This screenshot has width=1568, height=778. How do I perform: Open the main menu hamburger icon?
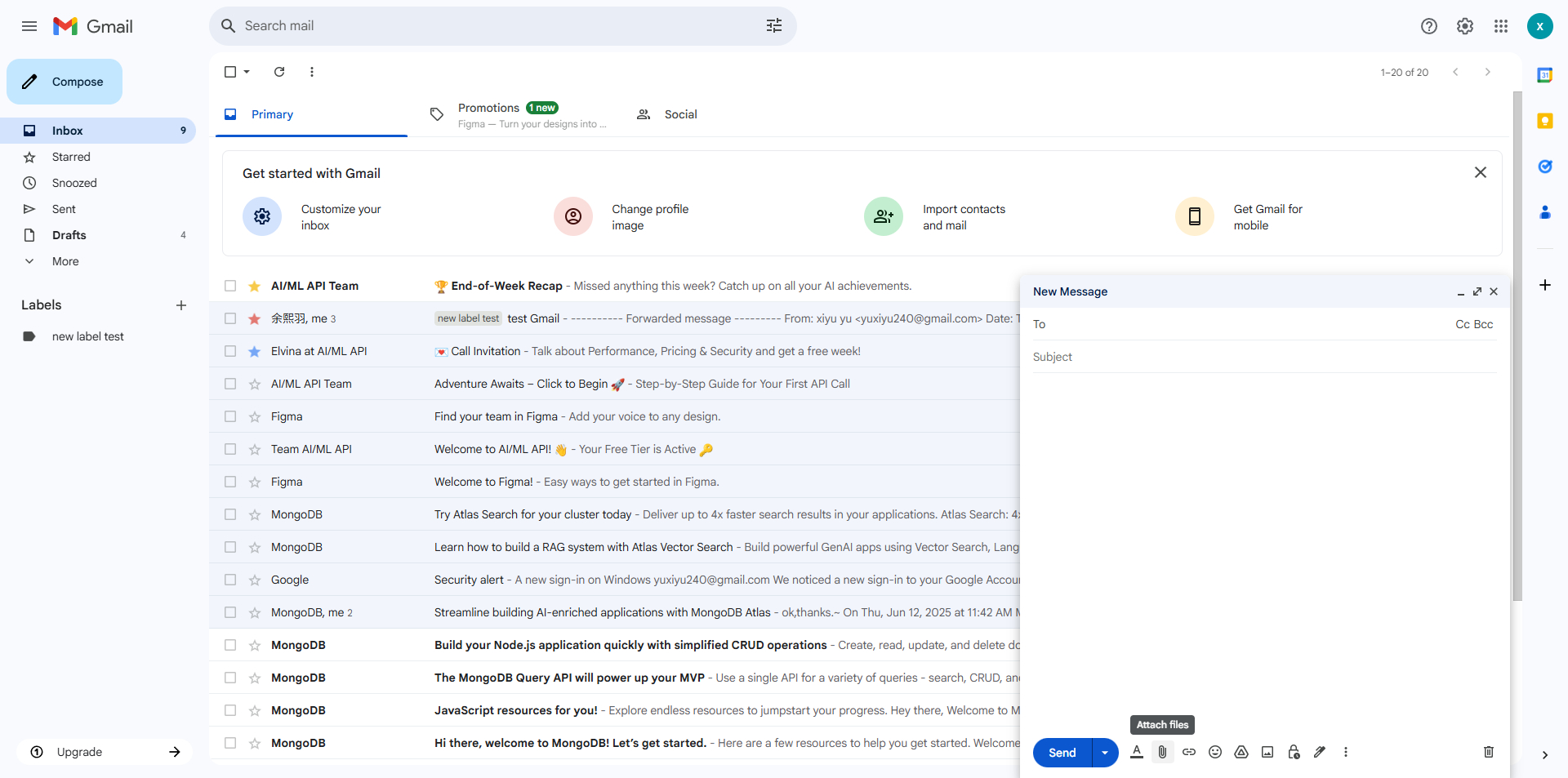coord(29,26)
